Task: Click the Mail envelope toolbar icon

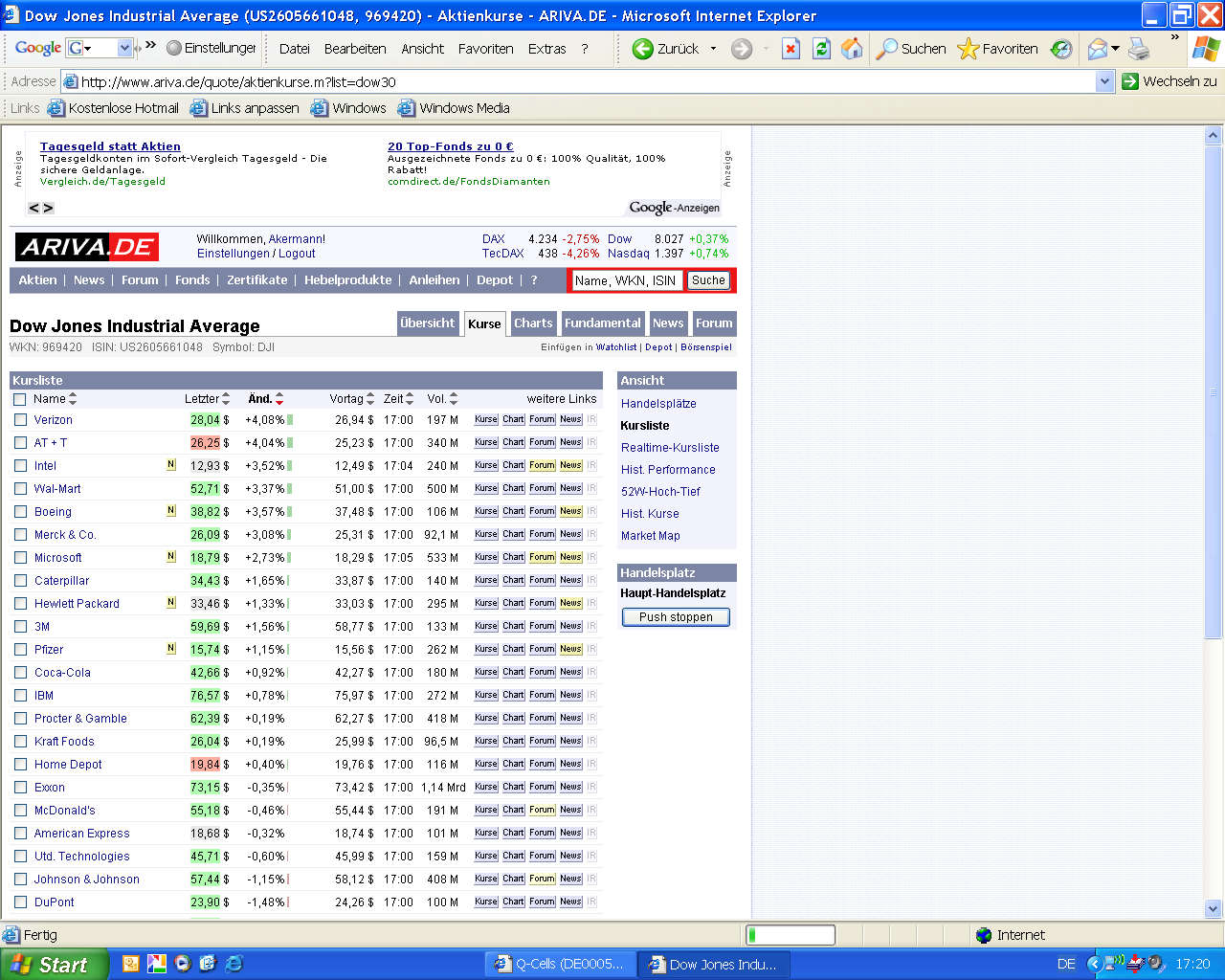Action: (x=1098, y=49)
